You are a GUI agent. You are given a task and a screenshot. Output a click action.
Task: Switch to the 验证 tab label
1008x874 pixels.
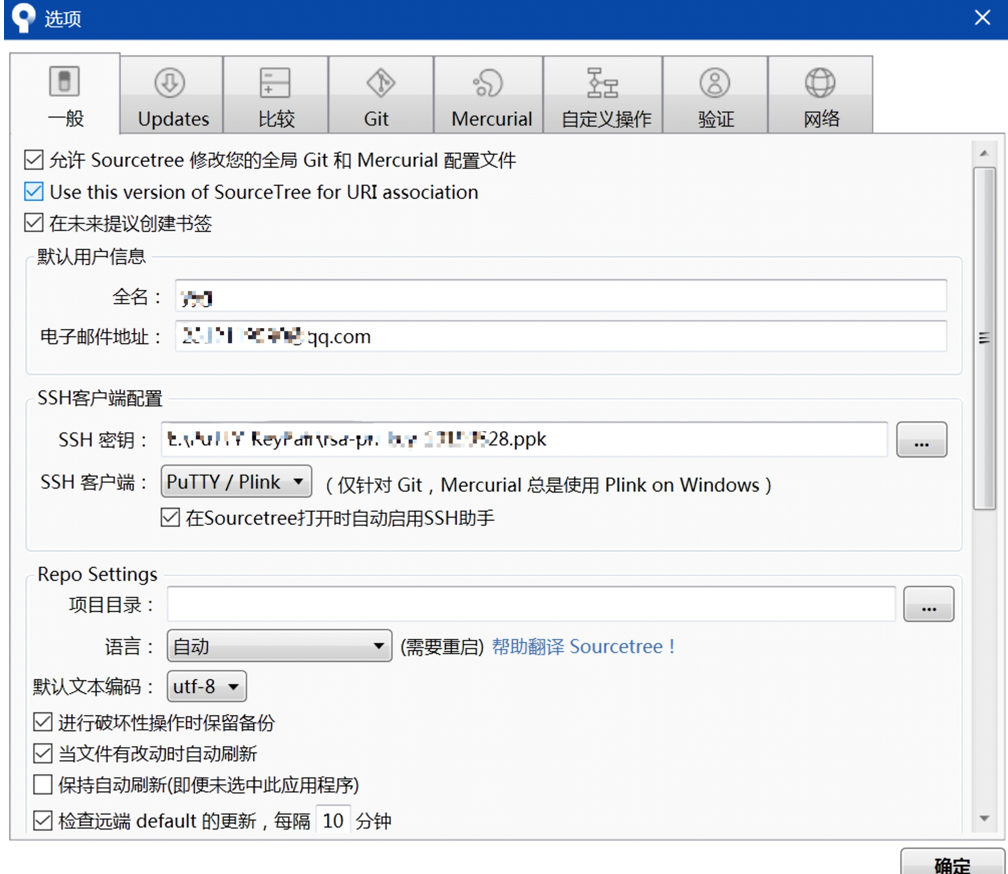(716, 119)
